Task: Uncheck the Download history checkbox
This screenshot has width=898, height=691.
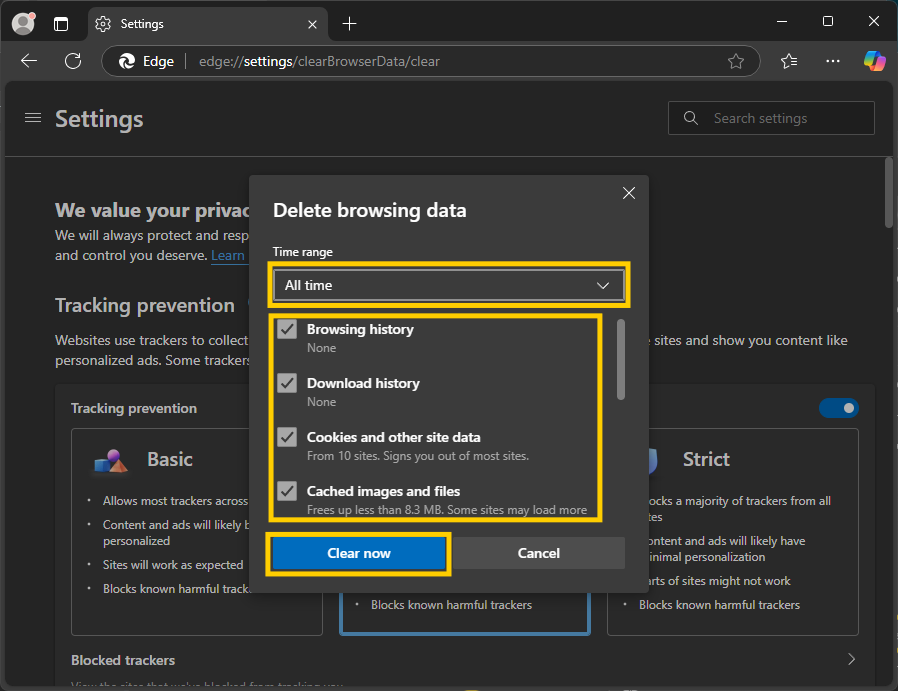Action: [x=287, y=383]
